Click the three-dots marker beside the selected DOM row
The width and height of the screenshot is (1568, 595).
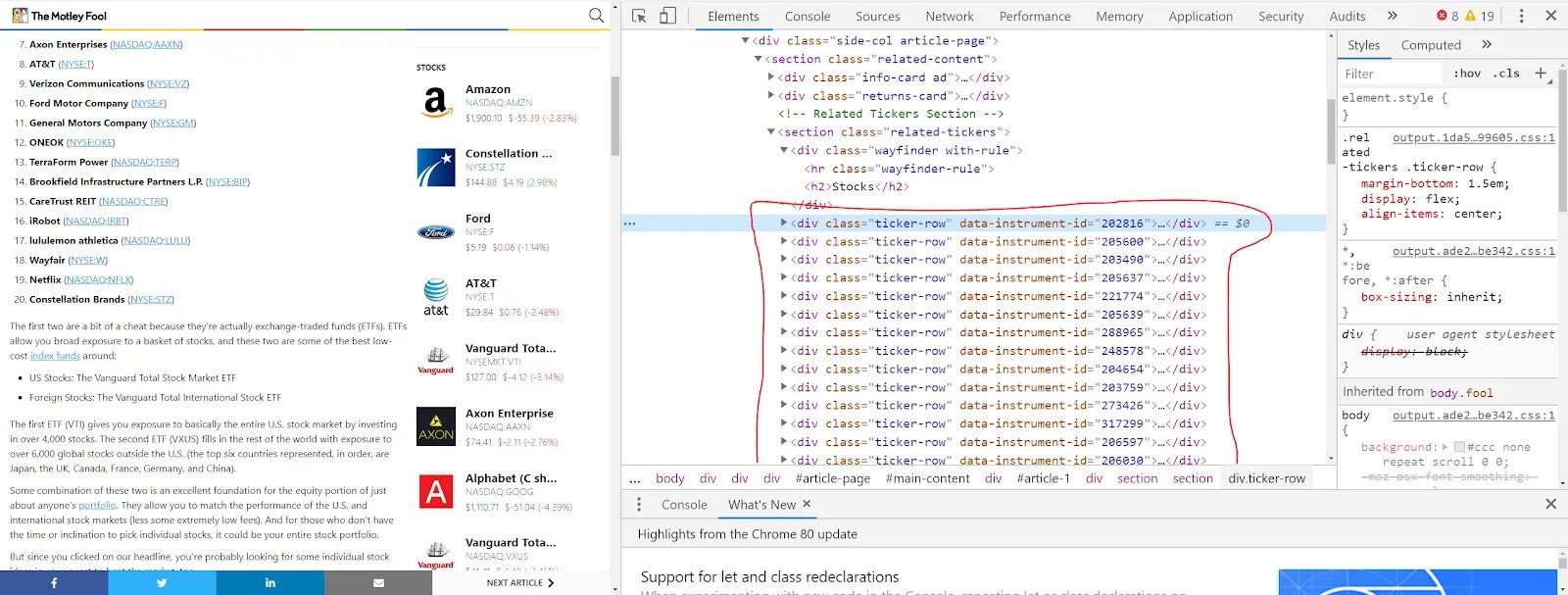[x=629, y=223]
